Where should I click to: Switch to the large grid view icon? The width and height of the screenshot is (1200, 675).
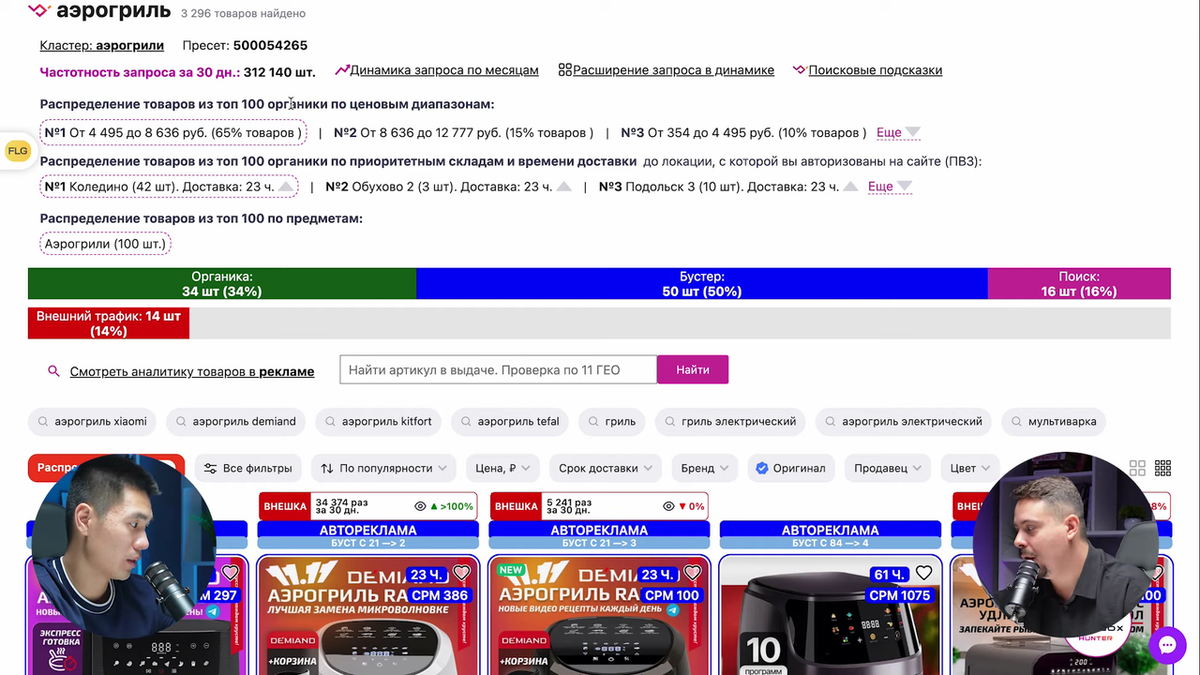click(1137, 468)
